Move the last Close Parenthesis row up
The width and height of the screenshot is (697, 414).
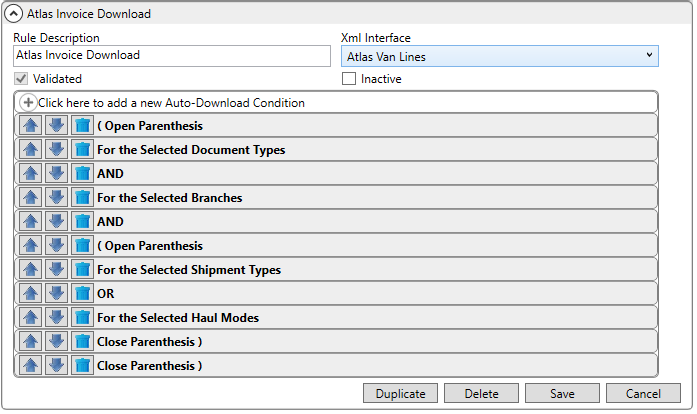31,366
